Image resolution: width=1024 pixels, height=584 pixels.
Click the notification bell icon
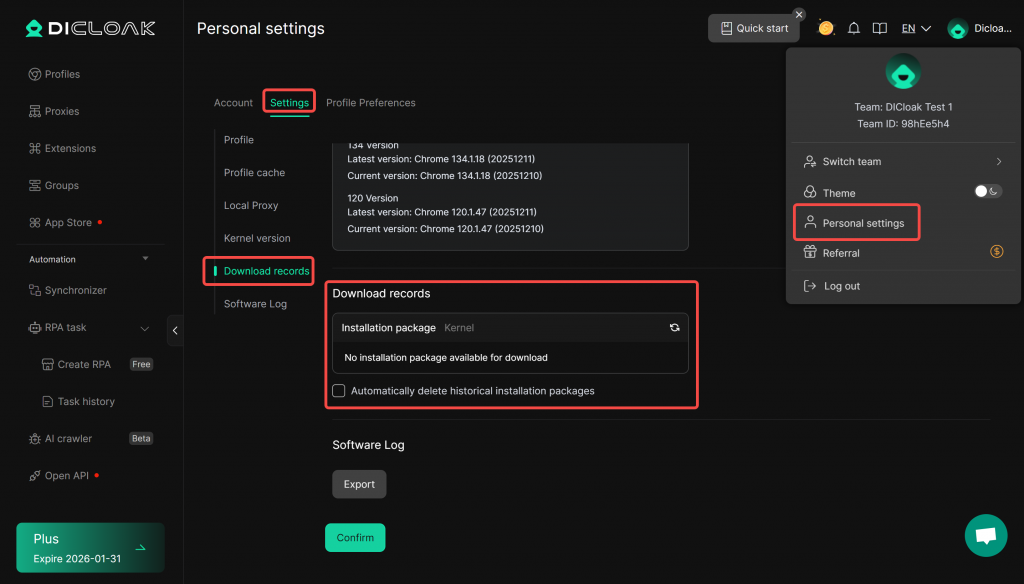coord(853,29)
